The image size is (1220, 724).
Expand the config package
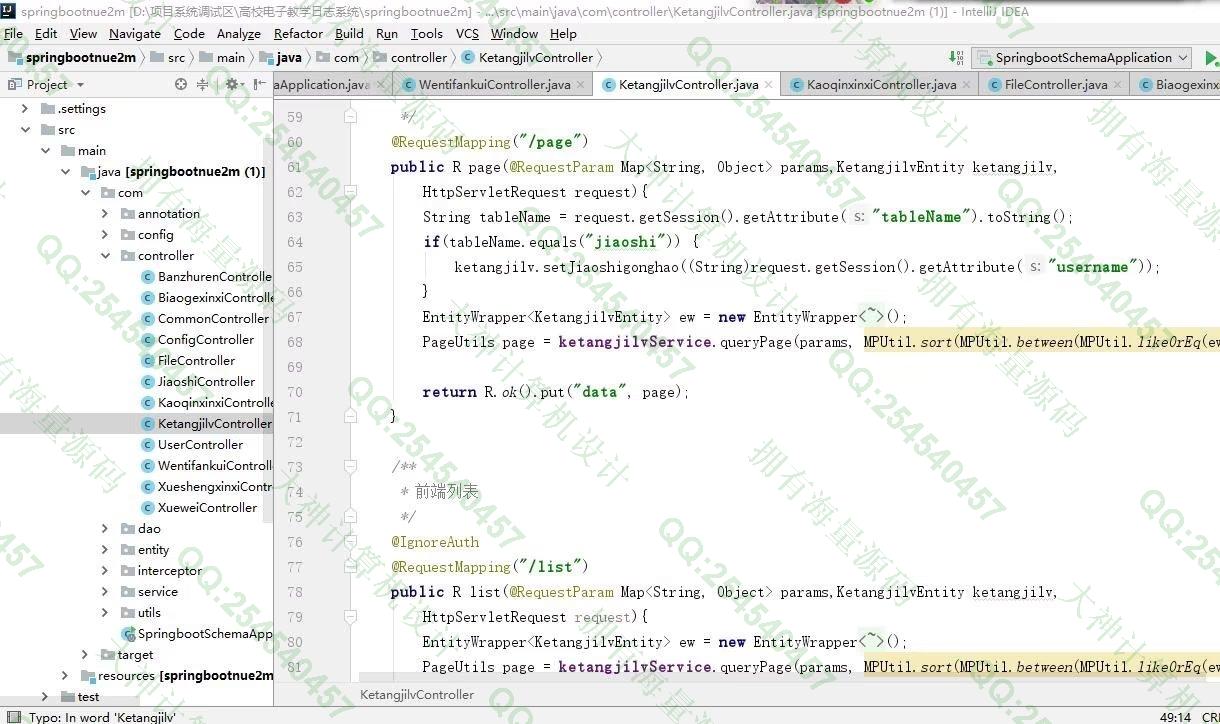coord(105,234)
